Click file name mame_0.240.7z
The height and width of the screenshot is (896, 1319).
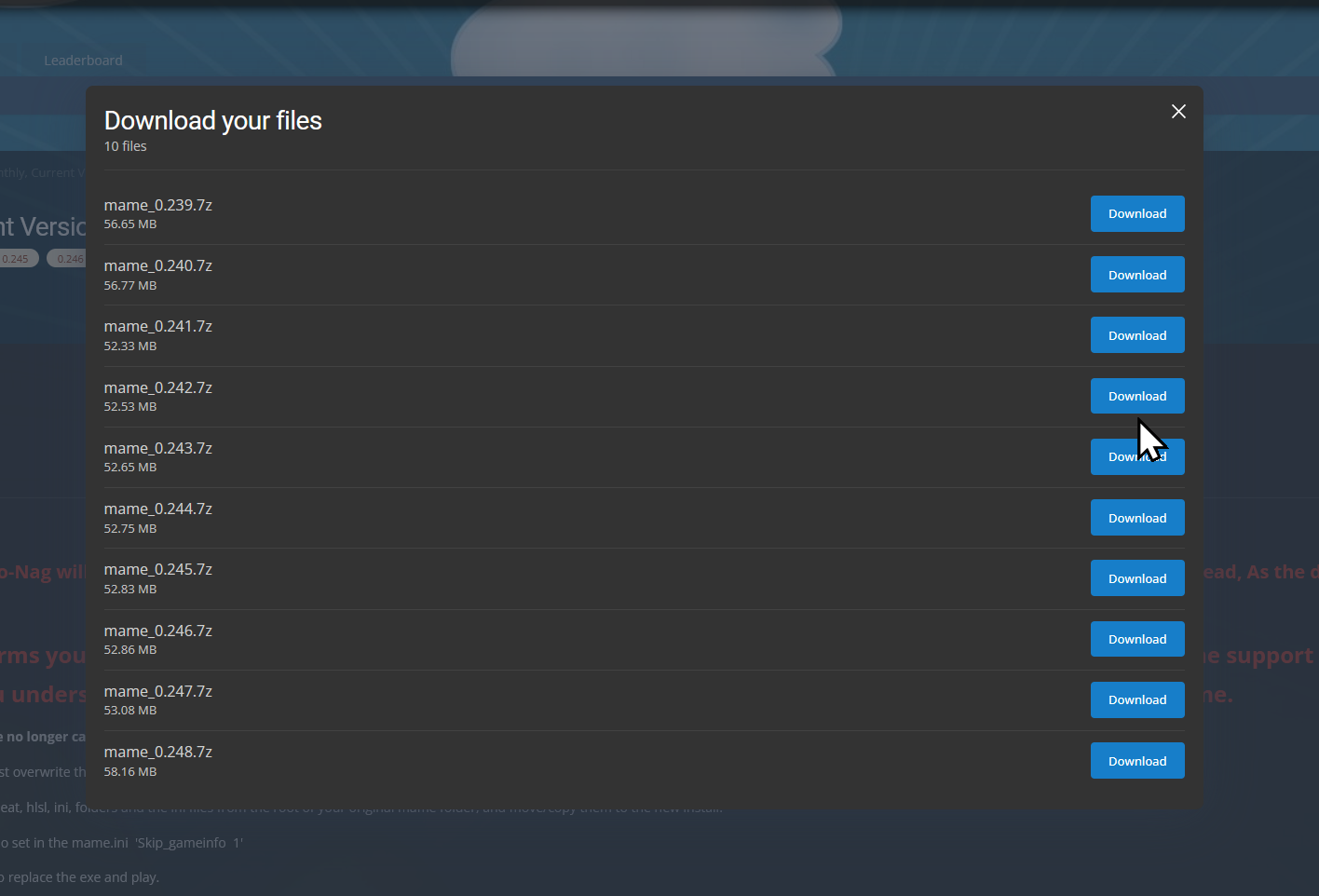pos(158,265)
